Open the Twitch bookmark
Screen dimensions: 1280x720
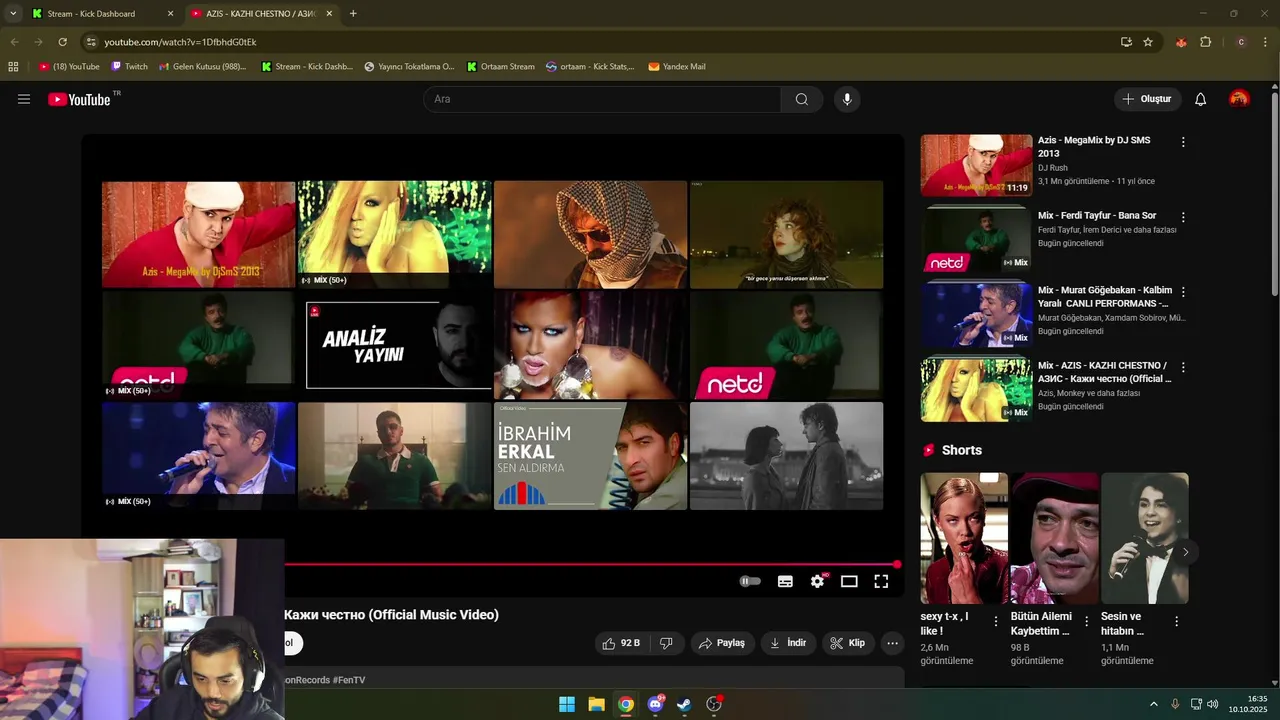129,67
